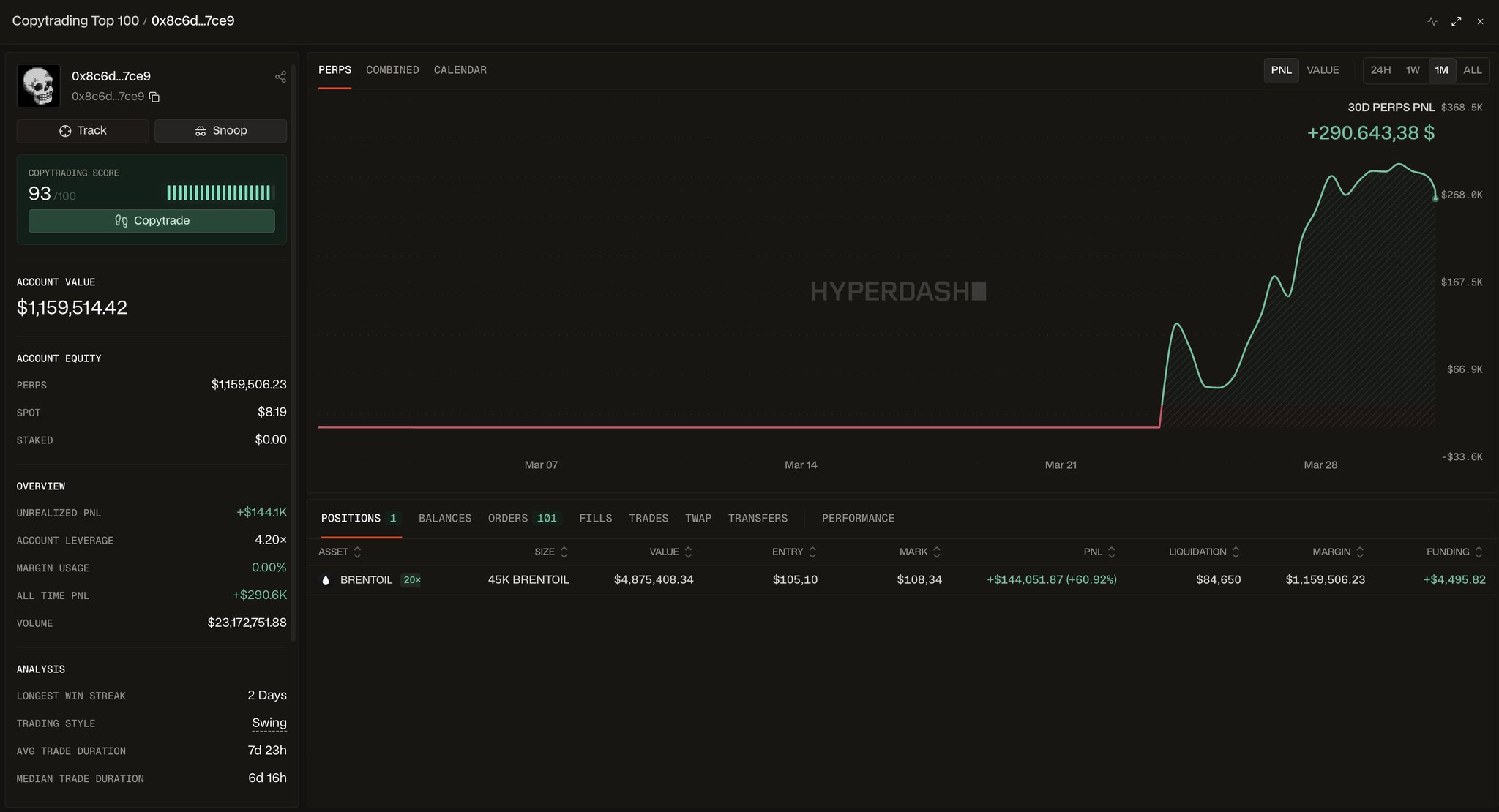The height and width of the screenshot is (812, 1499).
Task: Select the ALL time range
Action: click(1472, 70)
